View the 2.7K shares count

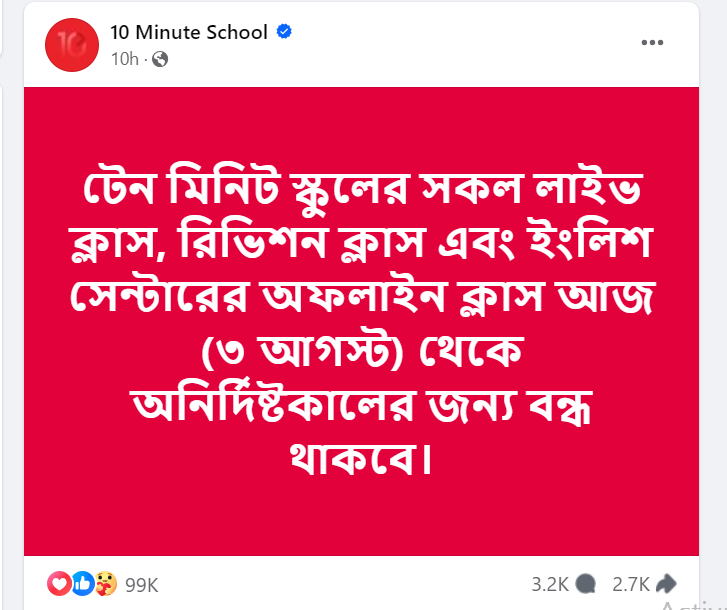631,585
